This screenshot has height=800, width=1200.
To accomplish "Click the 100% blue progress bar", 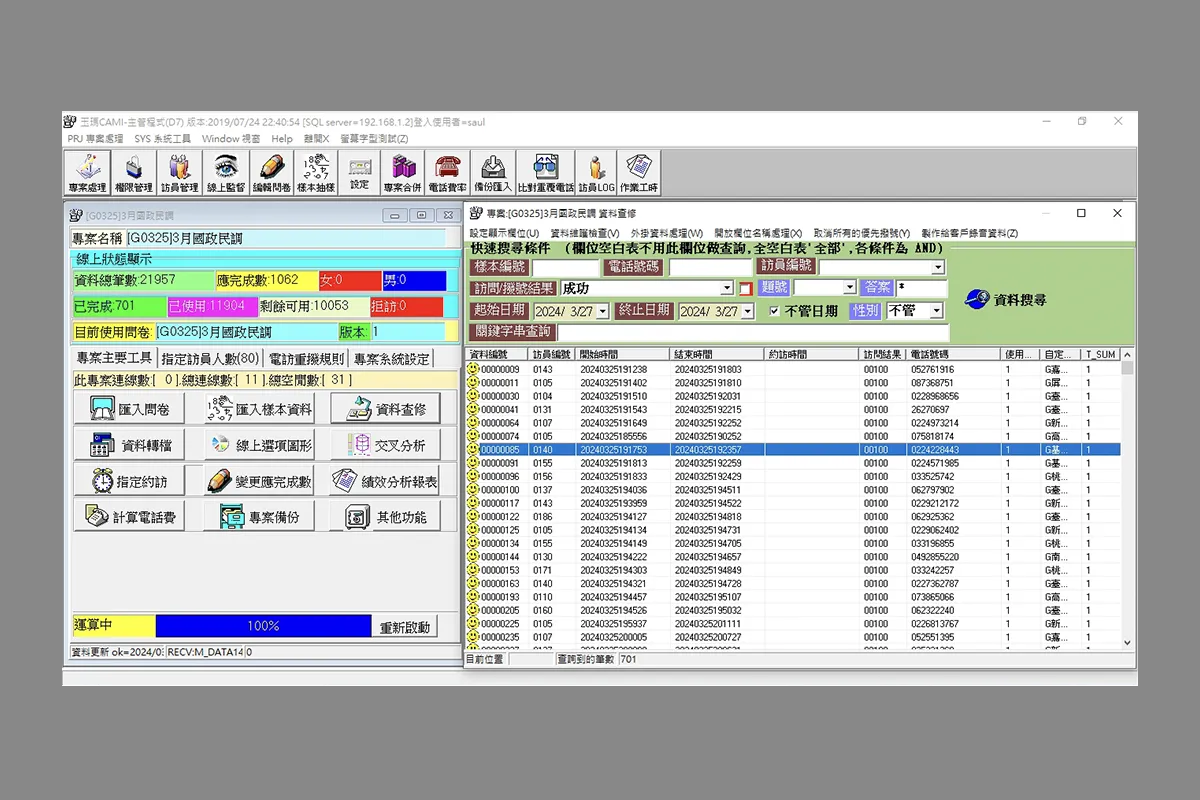I will pyautogui.click(x=263, y=626).
